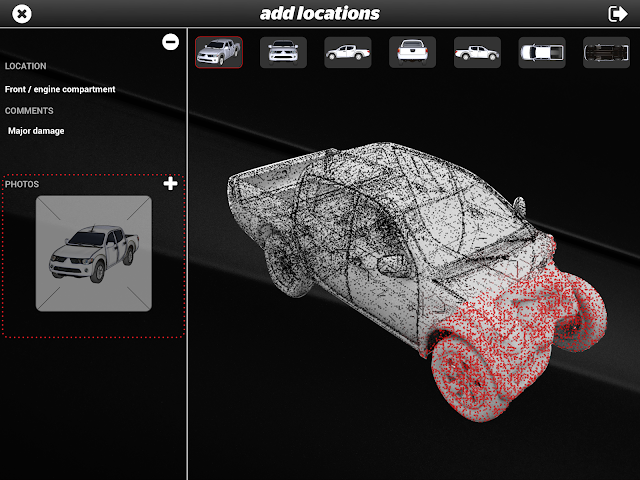The image size is (640, 480).
Task: Select rear view of the truck
Action: tap(412, 52)
